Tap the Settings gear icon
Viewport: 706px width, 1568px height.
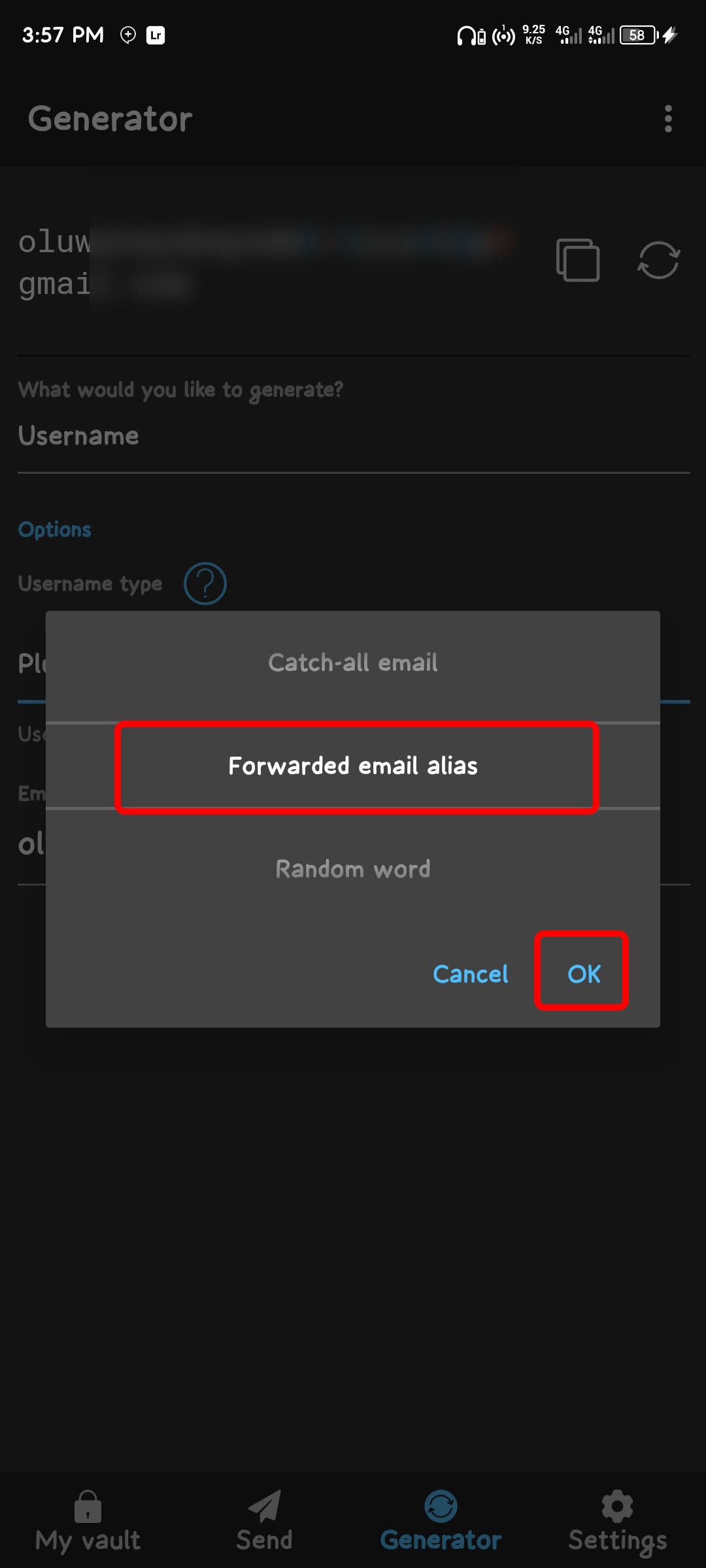click(x=617, y=1506)
